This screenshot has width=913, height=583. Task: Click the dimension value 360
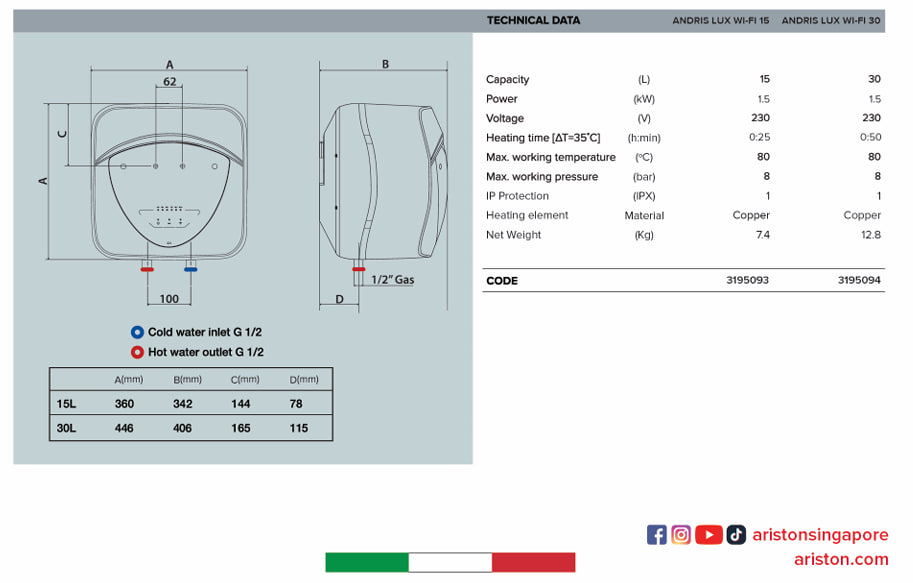tap(125, 404)
